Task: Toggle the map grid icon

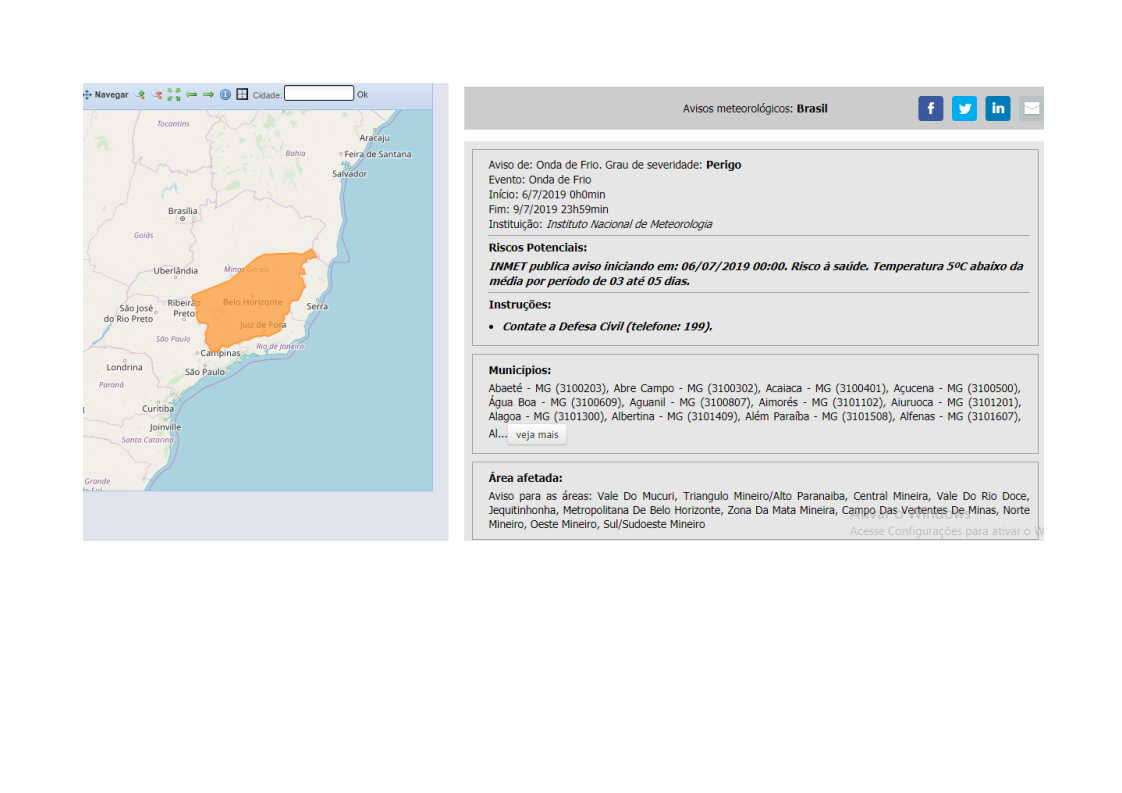Action: 243,94
